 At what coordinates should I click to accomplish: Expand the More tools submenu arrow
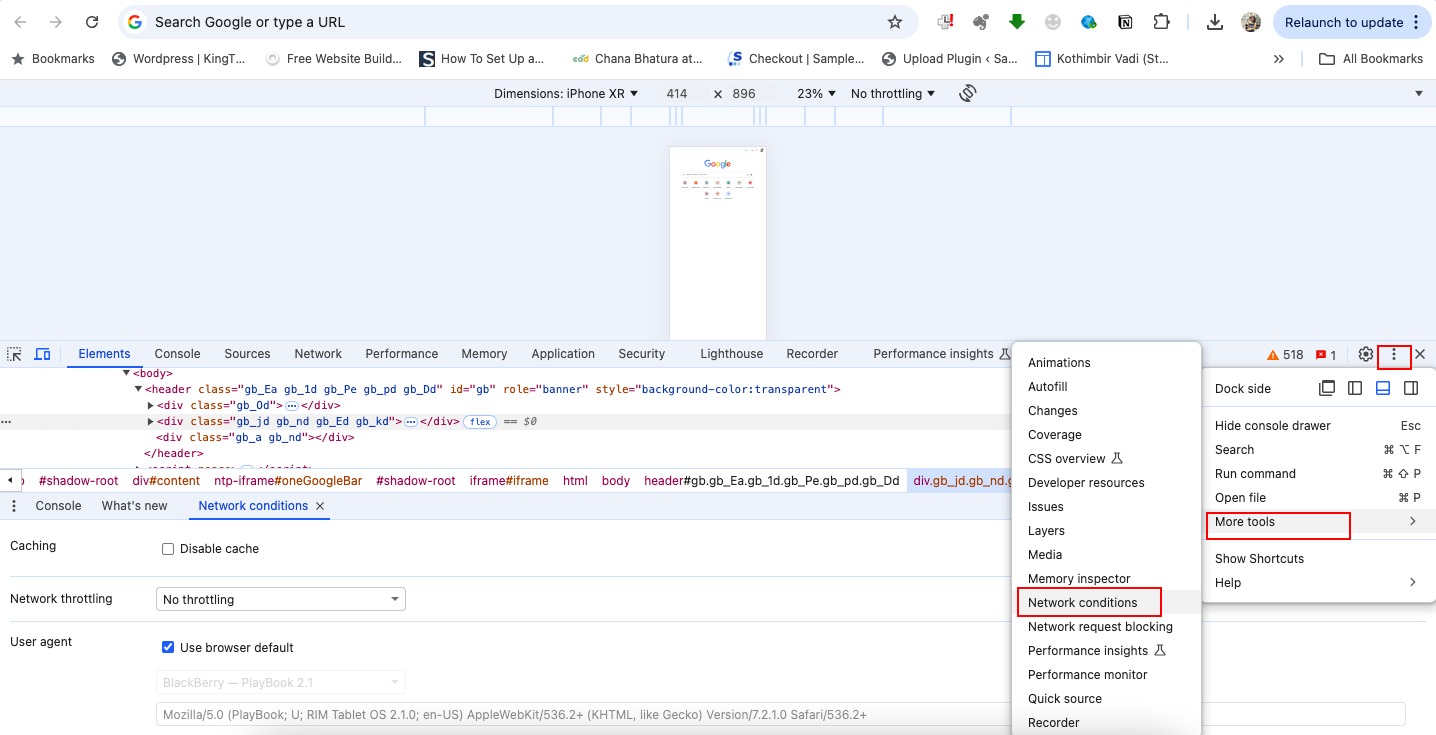point(1413,522)
